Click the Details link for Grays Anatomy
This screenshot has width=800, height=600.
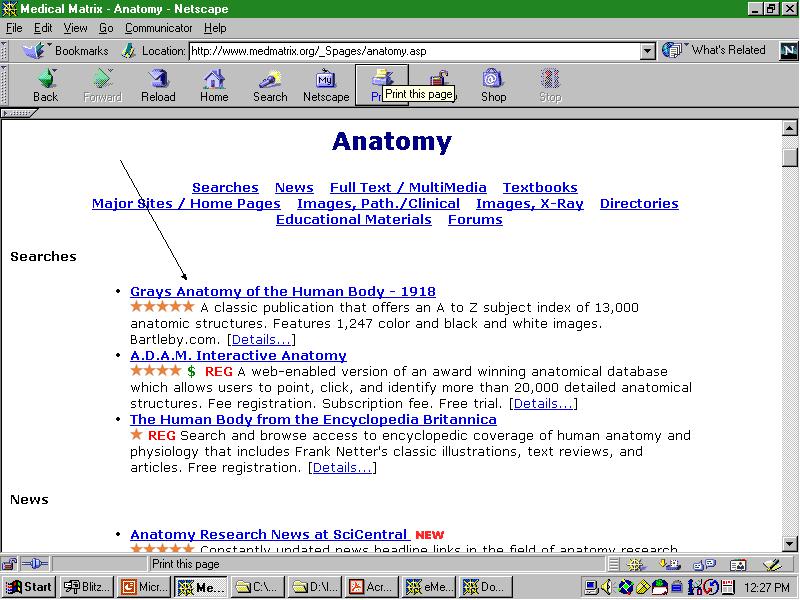pyautogui.click(x=261, y=340)
